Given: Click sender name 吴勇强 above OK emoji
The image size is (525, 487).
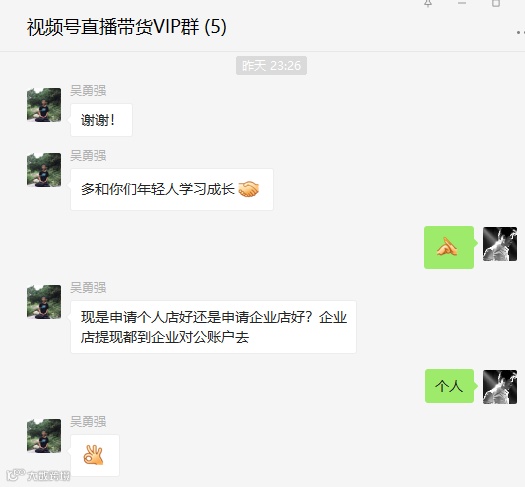Looking at the screenshot, I should coord(88,421).
